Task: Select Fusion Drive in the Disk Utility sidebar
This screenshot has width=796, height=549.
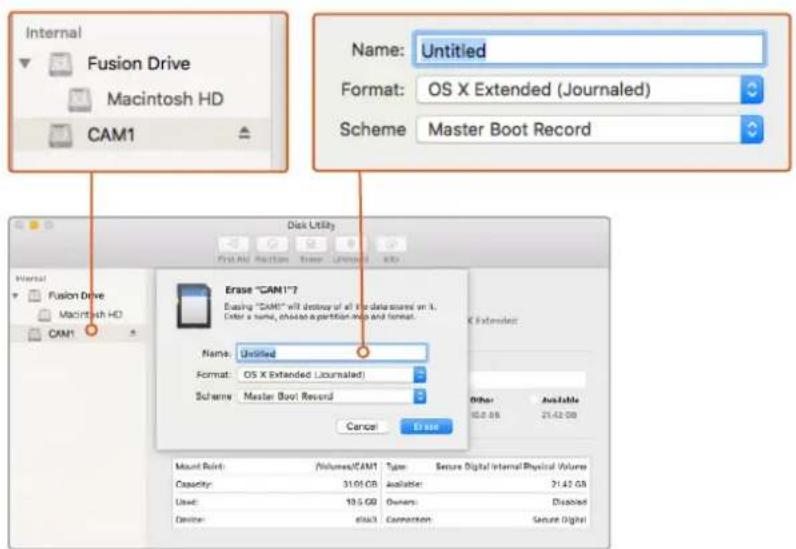Action: click(x=76, y=296)
